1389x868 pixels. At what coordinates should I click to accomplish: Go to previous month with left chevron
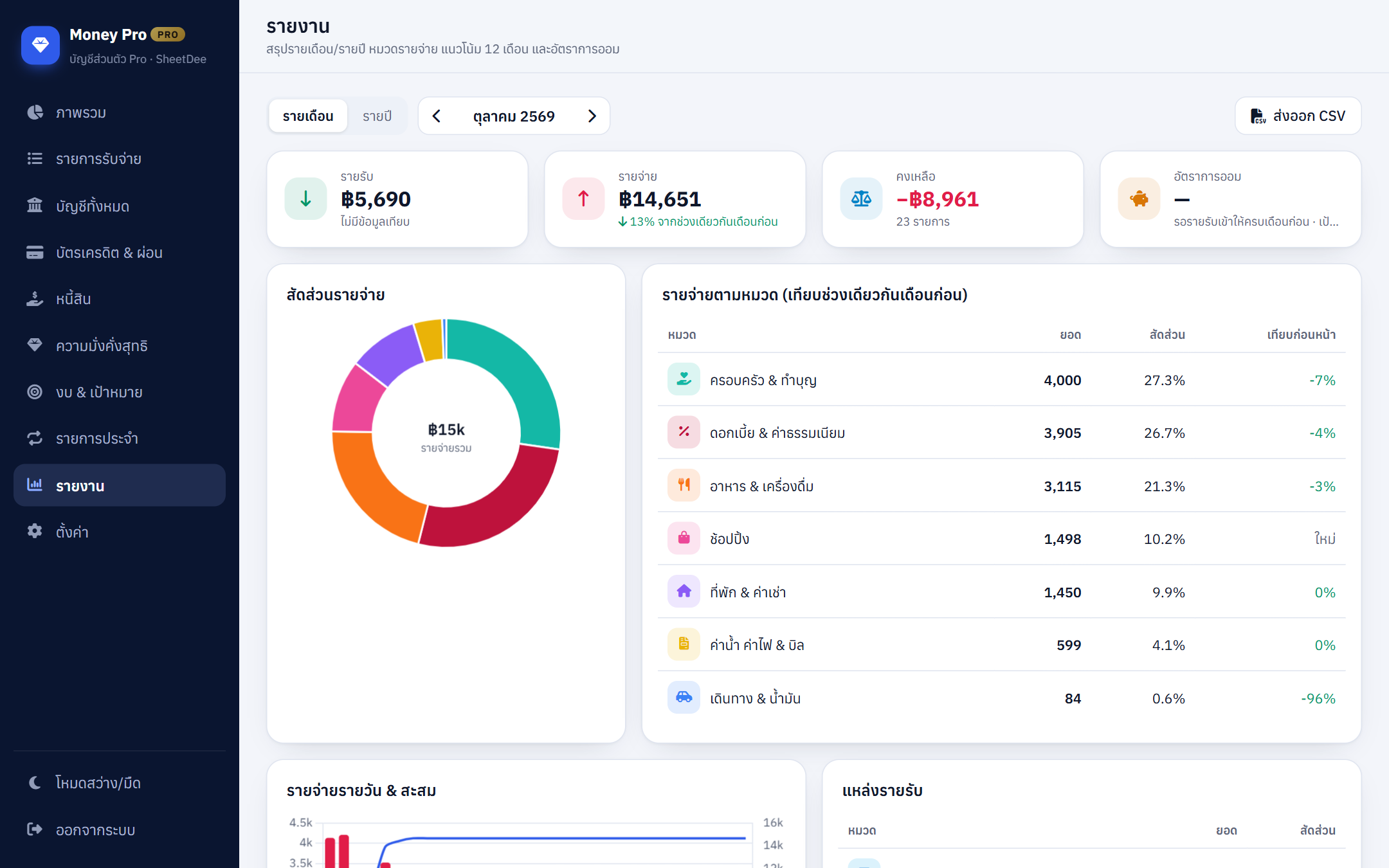(x=437, y=116)
